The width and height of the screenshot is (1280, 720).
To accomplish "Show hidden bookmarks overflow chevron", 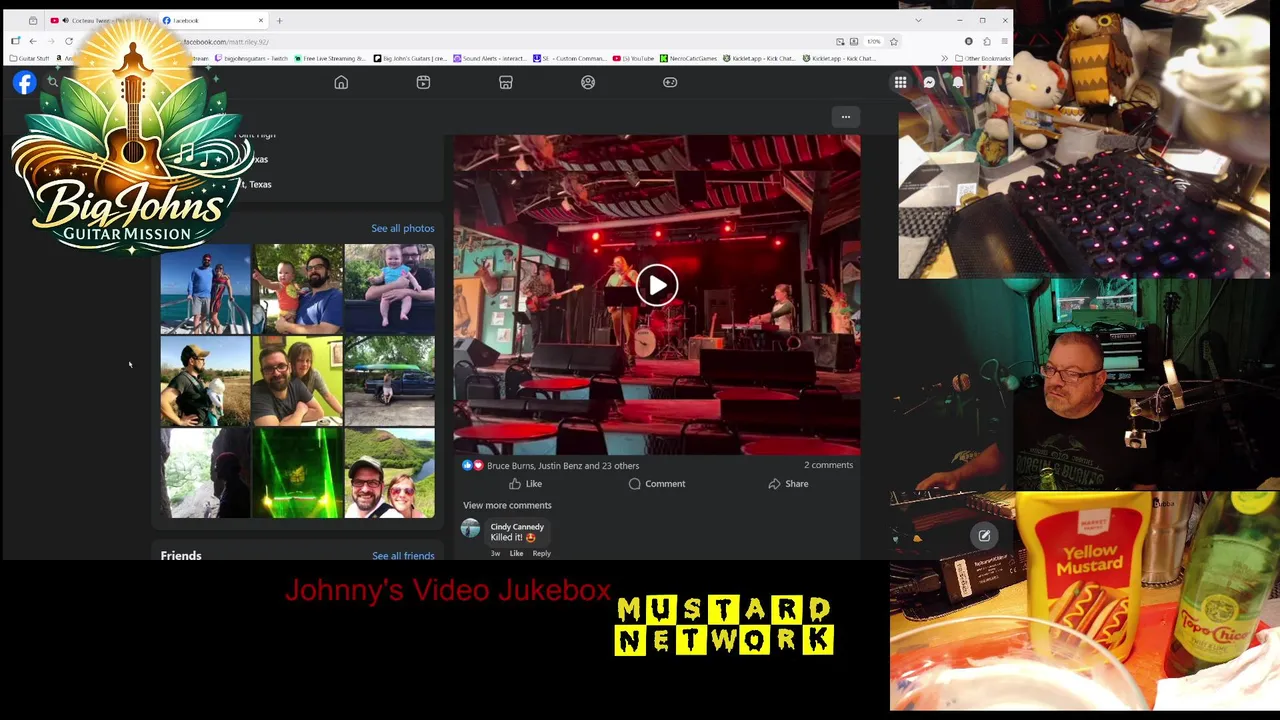I will pyautogui.click(x=944, y=58).
